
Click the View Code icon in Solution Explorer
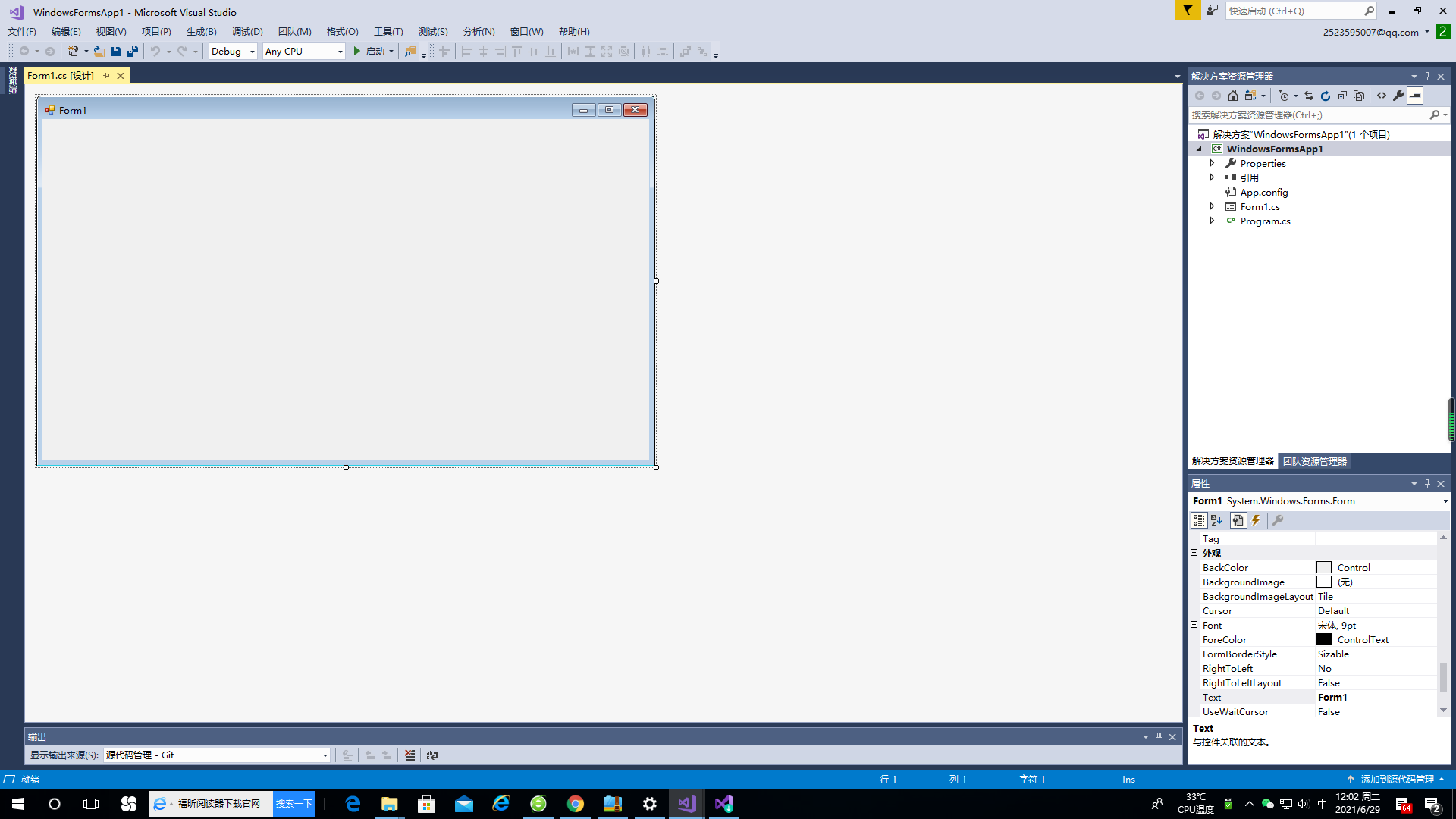coord(1381,96)
